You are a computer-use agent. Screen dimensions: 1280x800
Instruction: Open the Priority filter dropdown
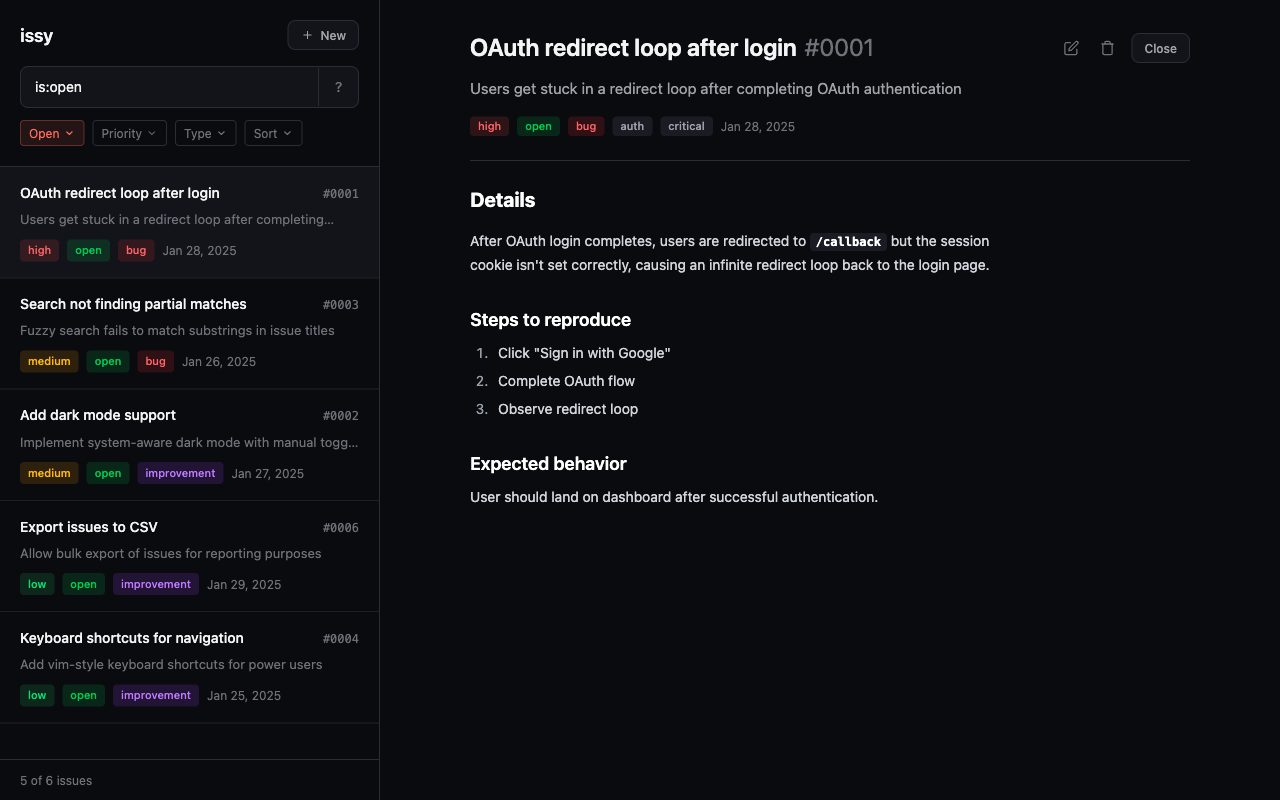[129, 132]
